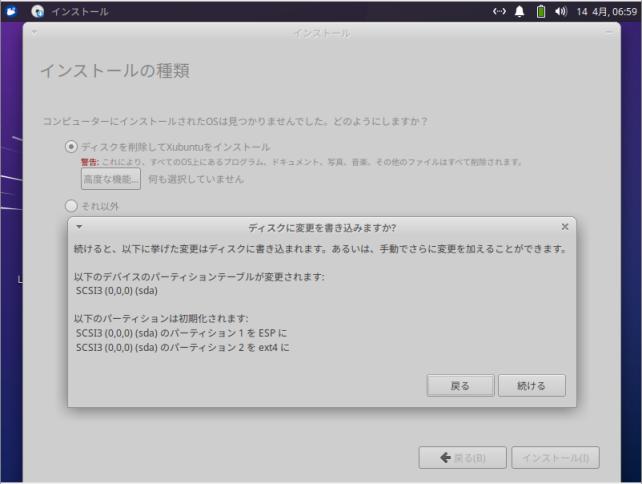Open the volume speaker icon
This screenshot has width=642, height=484.
point(561,11)
